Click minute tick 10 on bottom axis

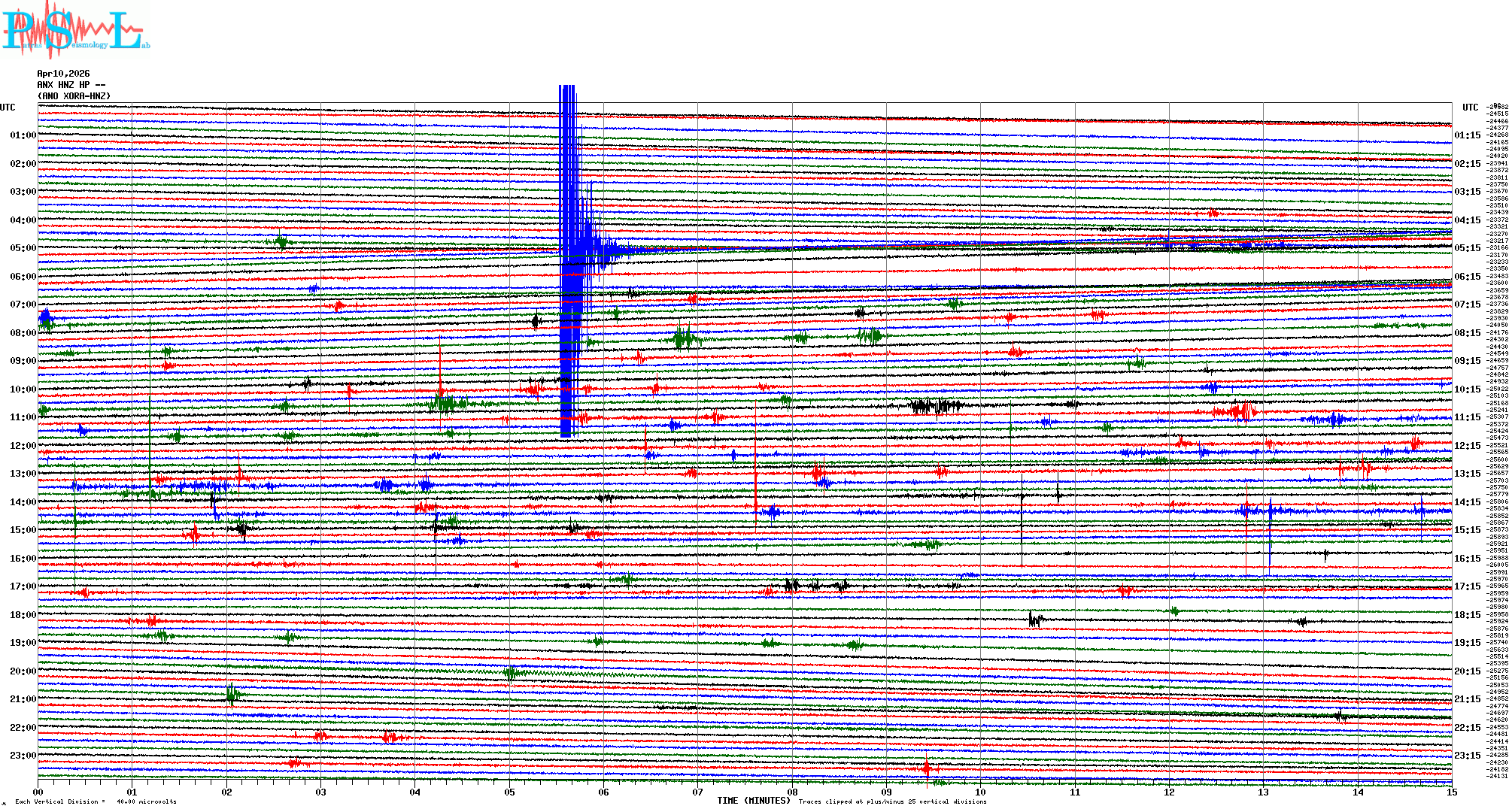(x=980, y=792)
